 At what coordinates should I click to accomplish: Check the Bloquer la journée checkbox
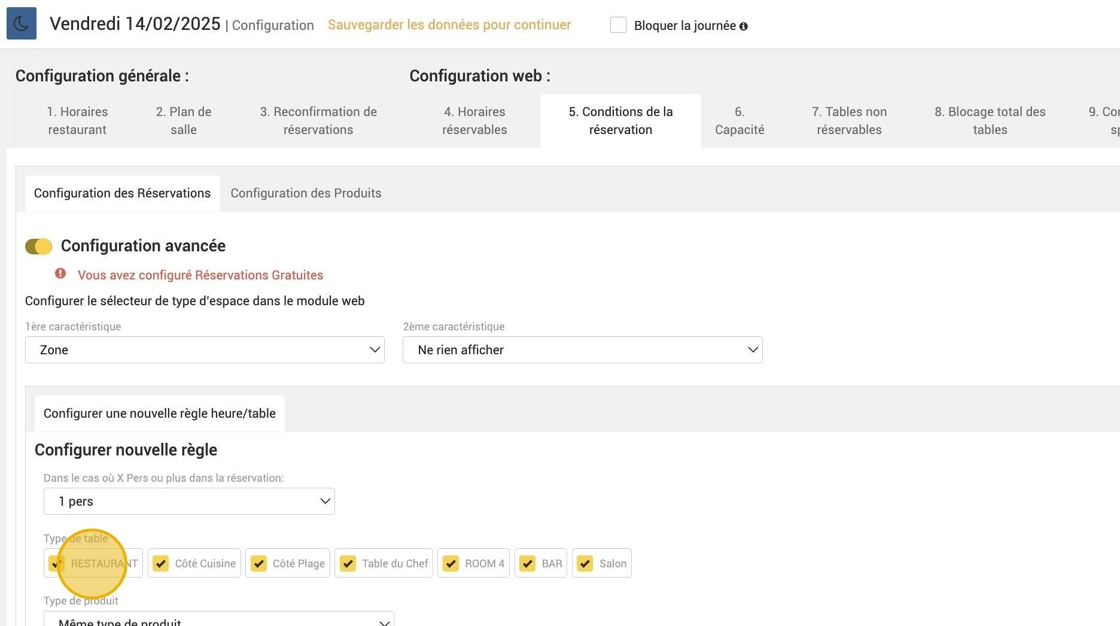pos(618,25)
